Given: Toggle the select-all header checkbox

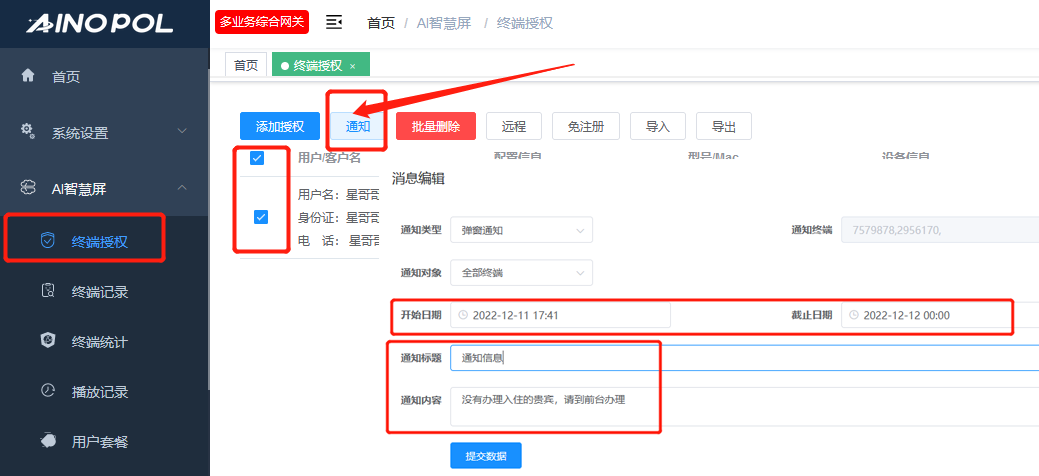Looking at the screenshot, I should click(257, 158).
